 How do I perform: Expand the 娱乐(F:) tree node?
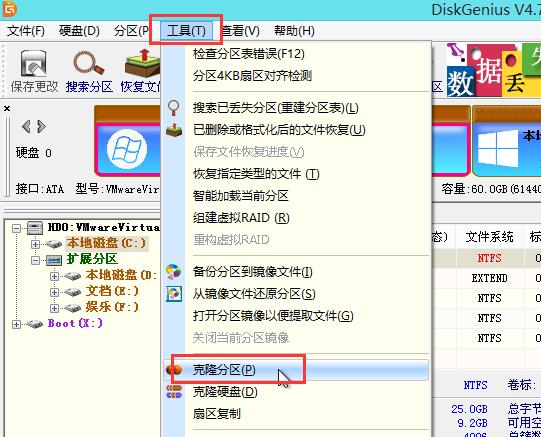(x=54, y=308)
